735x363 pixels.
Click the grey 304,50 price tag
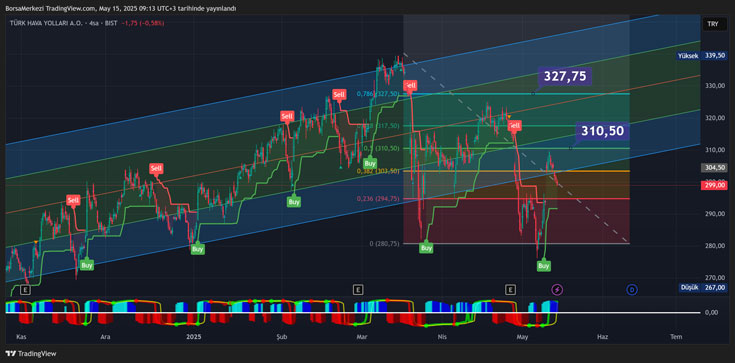(714, 167)
